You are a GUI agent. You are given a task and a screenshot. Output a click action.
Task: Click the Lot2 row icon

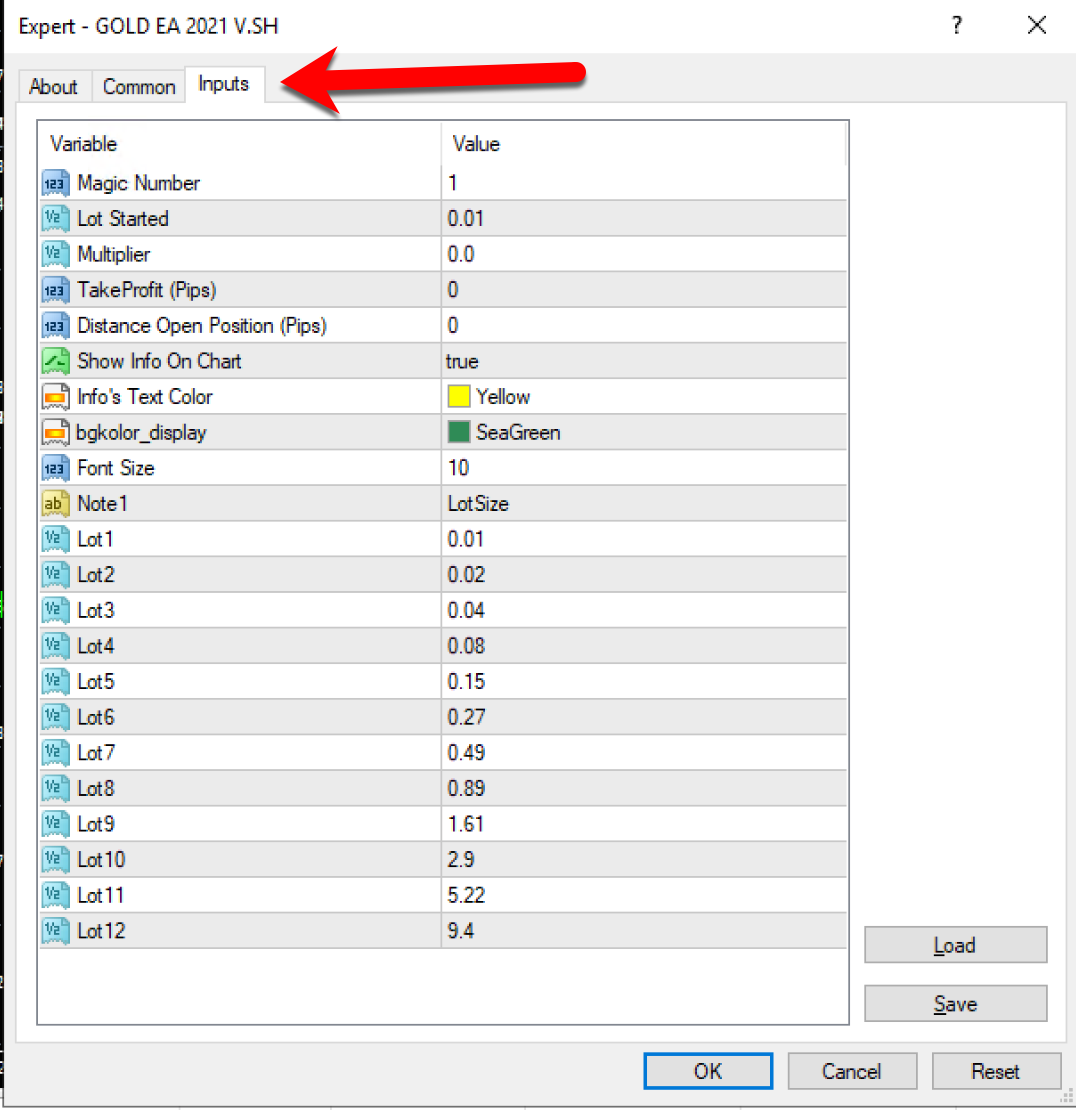click(x=55, y=575)
